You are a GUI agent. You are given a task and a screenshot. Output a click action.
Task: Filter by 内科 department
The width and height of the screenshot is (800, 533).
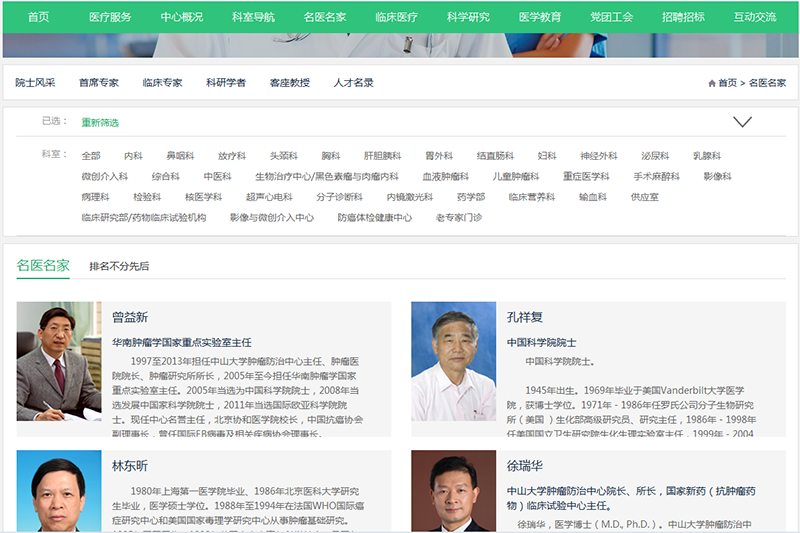pyautogui.click(x=133, y=156)
